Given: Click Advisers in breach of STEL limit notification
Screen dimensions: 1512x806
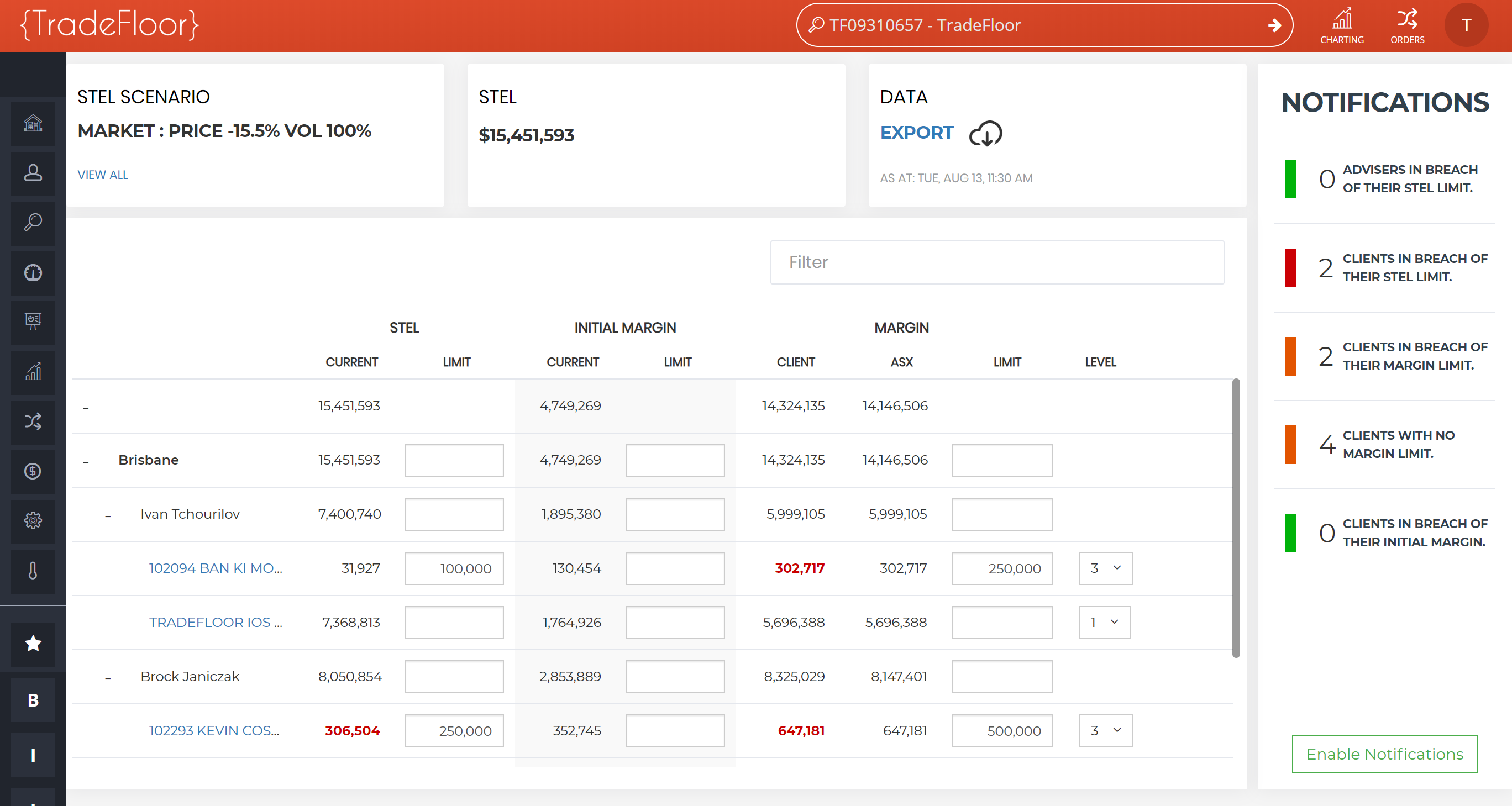Looking at the screenshot, I should click(1385, 179).
